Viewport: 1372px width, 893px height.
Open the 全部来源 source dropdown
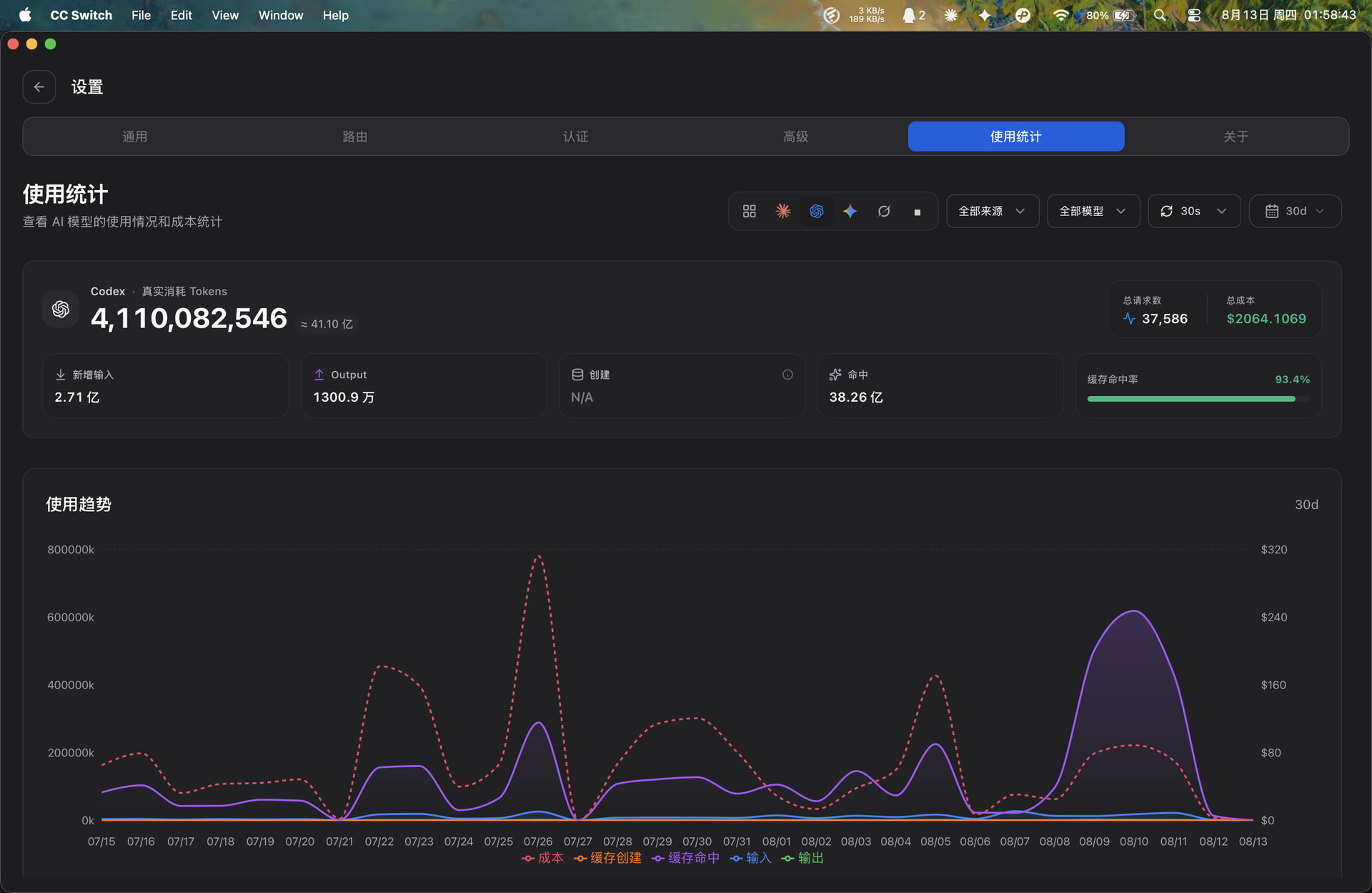(x=993, y=211)
